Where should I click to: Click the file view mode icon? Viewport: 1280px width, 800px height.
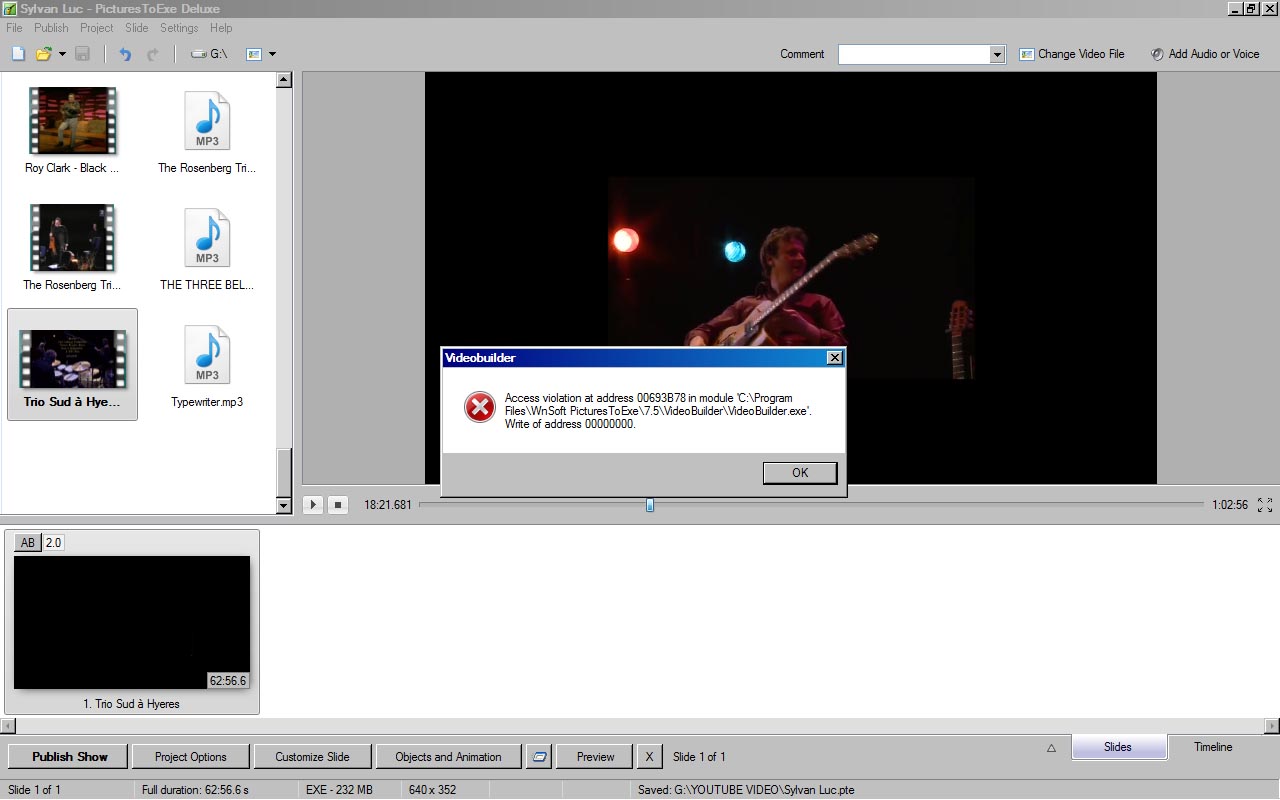(254, 54)
